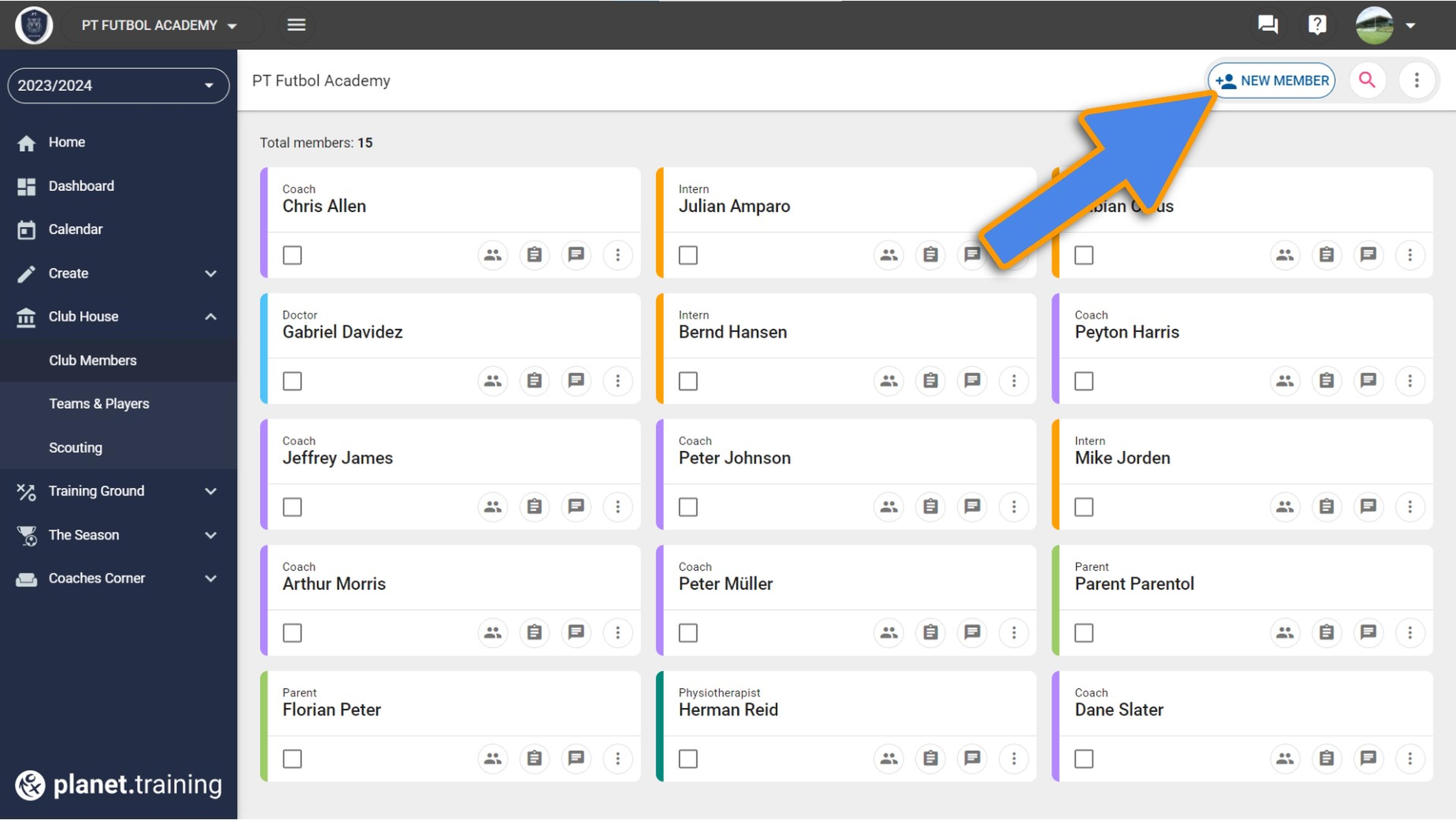Click clipboard icon on Gabriel Davidez card

(x=534, y=380)
